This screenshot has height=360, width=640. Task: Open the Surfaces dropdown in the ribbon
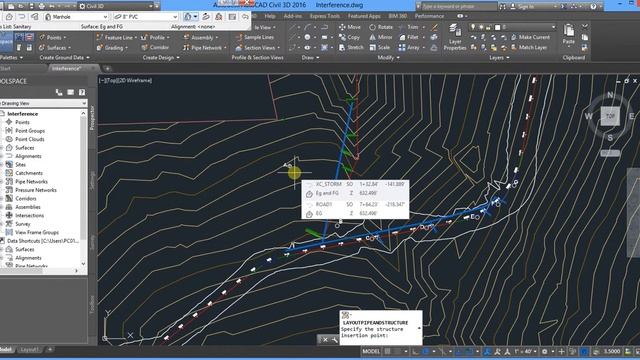coord(55,48)
